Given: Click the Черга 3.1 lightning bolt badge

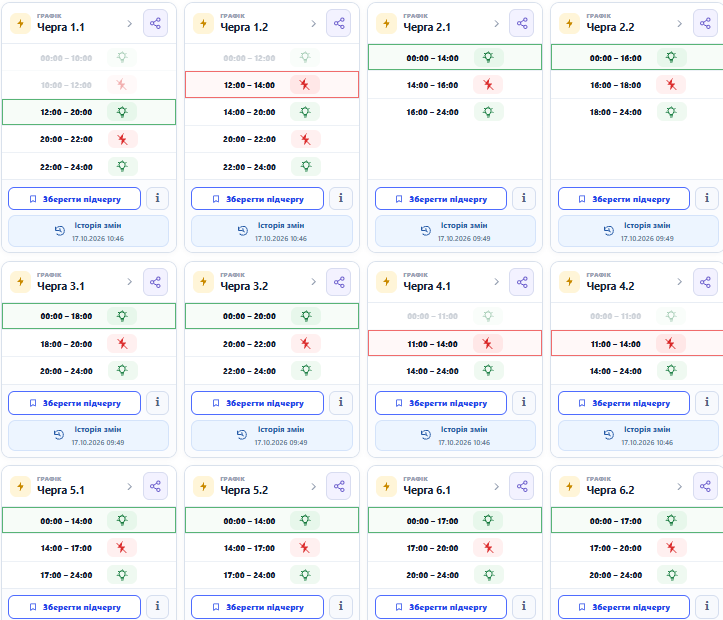Looking at the screenshot, I should click(20, 282).
